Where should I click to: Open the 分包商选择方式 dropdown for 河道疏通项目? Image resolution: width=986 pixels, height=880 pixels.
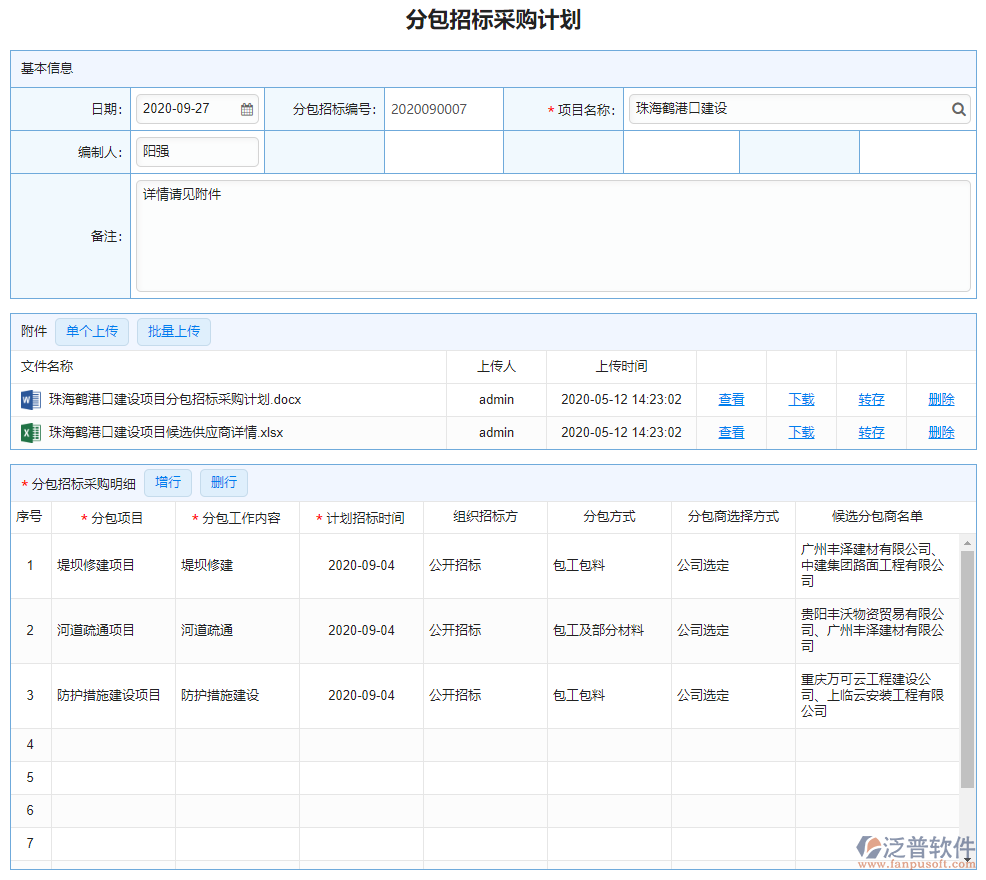tap(731, 630)
